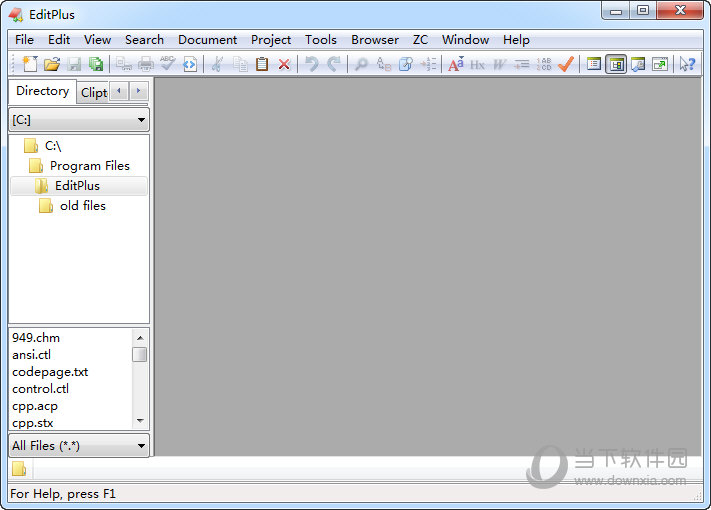Image resolution: width=711 pixels, height=510 pixels.
Task: Click the Find in Files icon
Action: (x=406, y=64)
